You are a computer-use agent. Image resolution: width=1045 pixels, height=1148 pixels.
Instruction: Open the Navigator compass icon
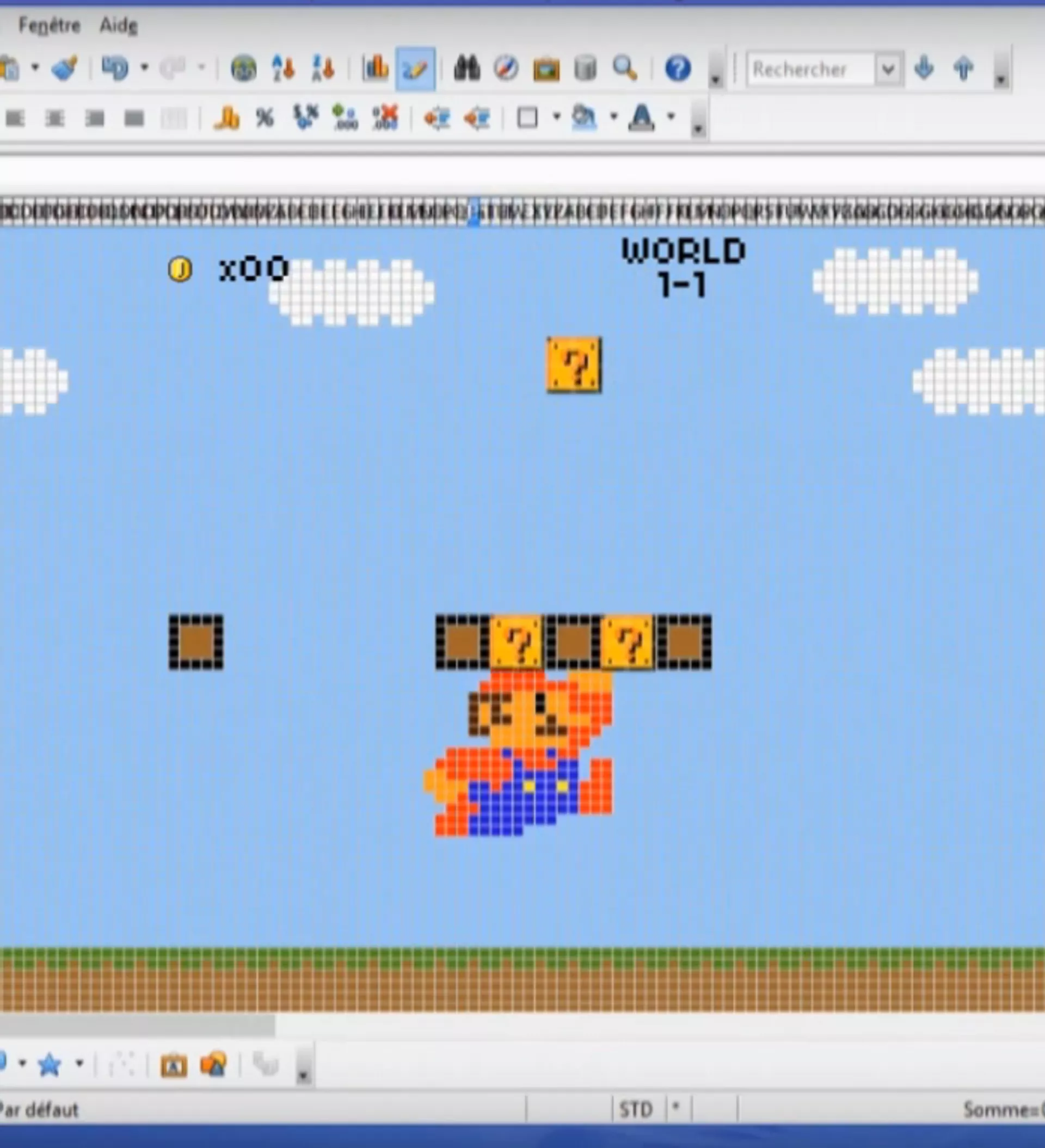[x=506, y=69]
